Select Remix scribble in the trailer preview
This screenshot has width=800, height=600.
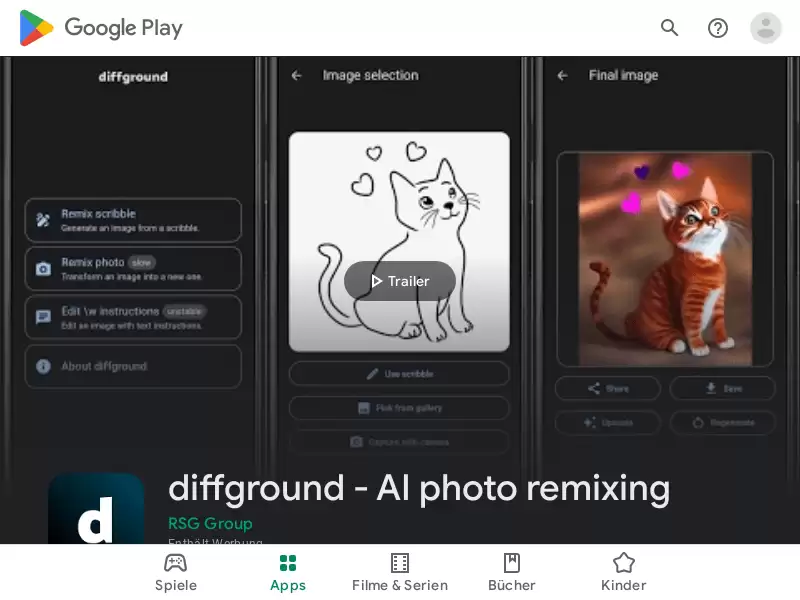click(x=133, y=220)
